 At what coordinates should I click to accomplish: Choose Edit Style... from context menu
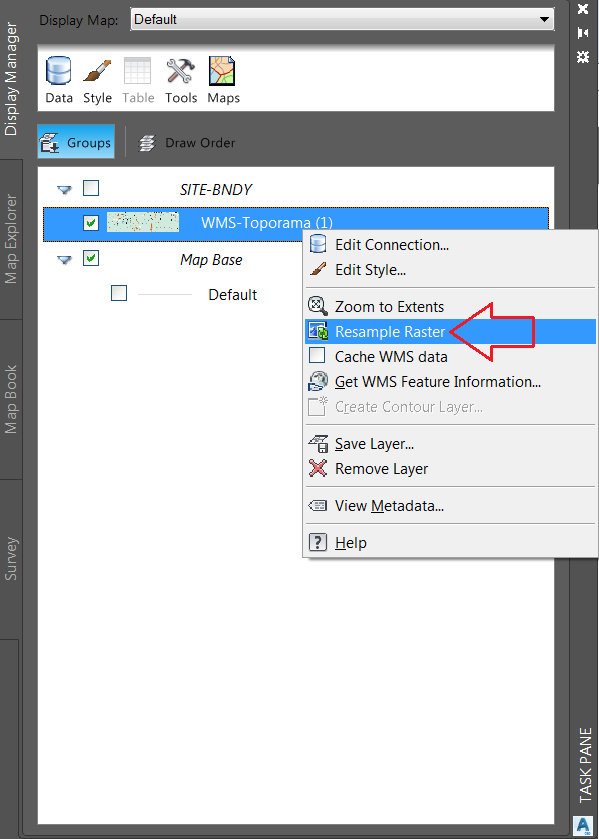click(450, 270)
